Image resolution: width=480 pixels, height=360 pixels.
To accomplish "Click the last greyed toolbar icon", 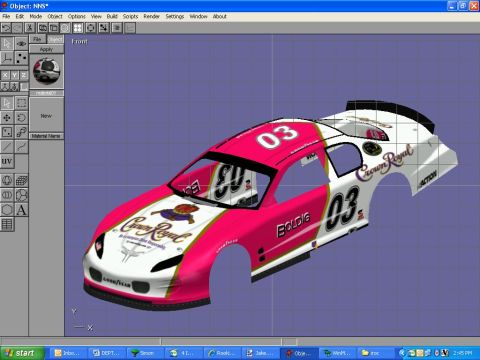I will [x=130, y=28].
